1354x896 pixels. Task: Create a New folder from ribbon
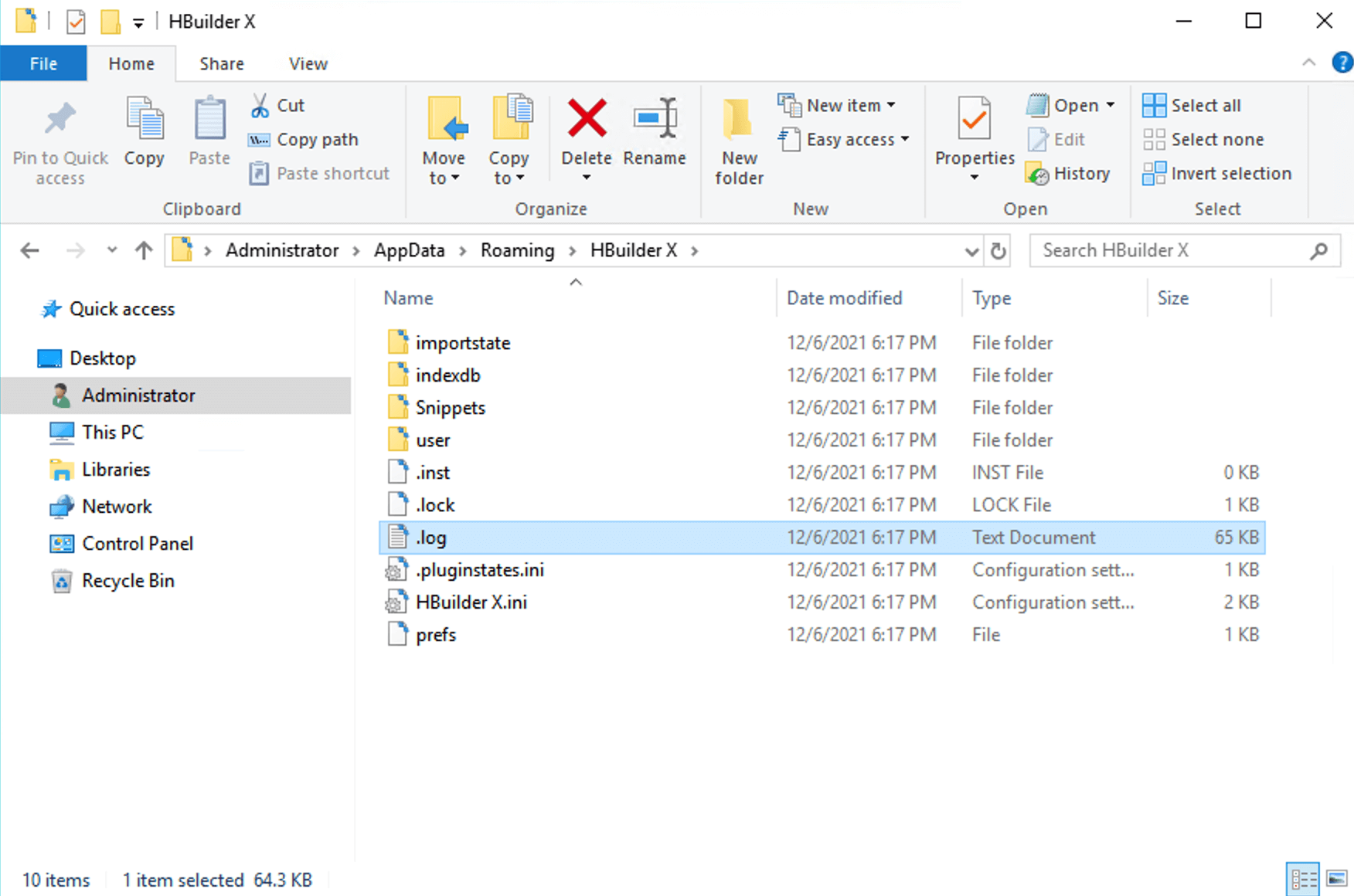(x=739, y=141)
